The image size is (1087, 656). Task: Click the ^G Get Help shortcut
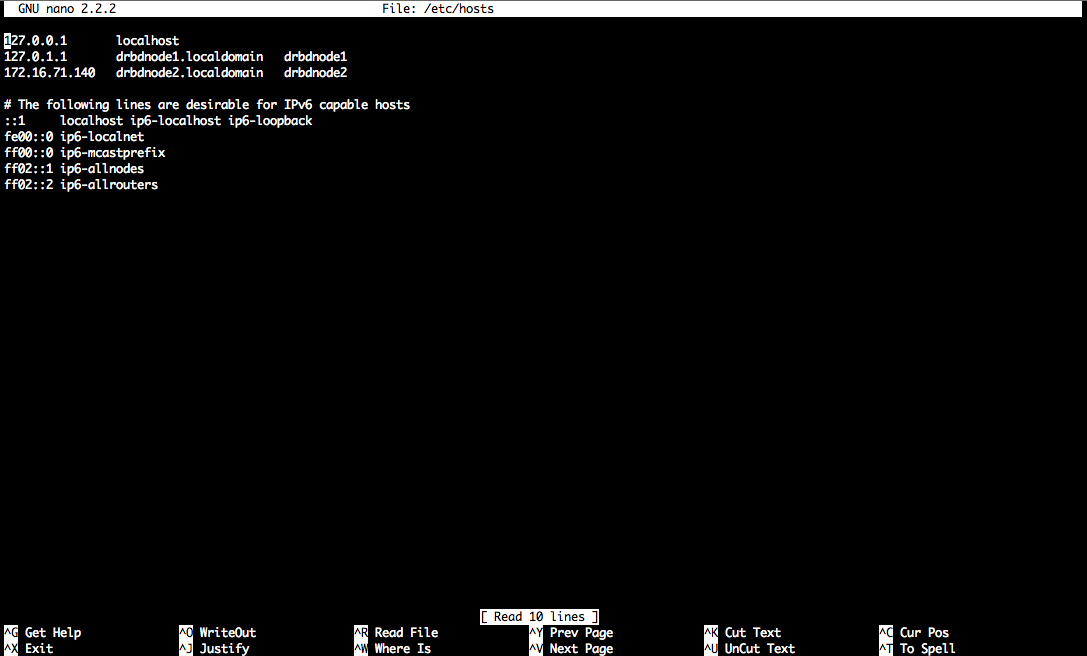43,632
